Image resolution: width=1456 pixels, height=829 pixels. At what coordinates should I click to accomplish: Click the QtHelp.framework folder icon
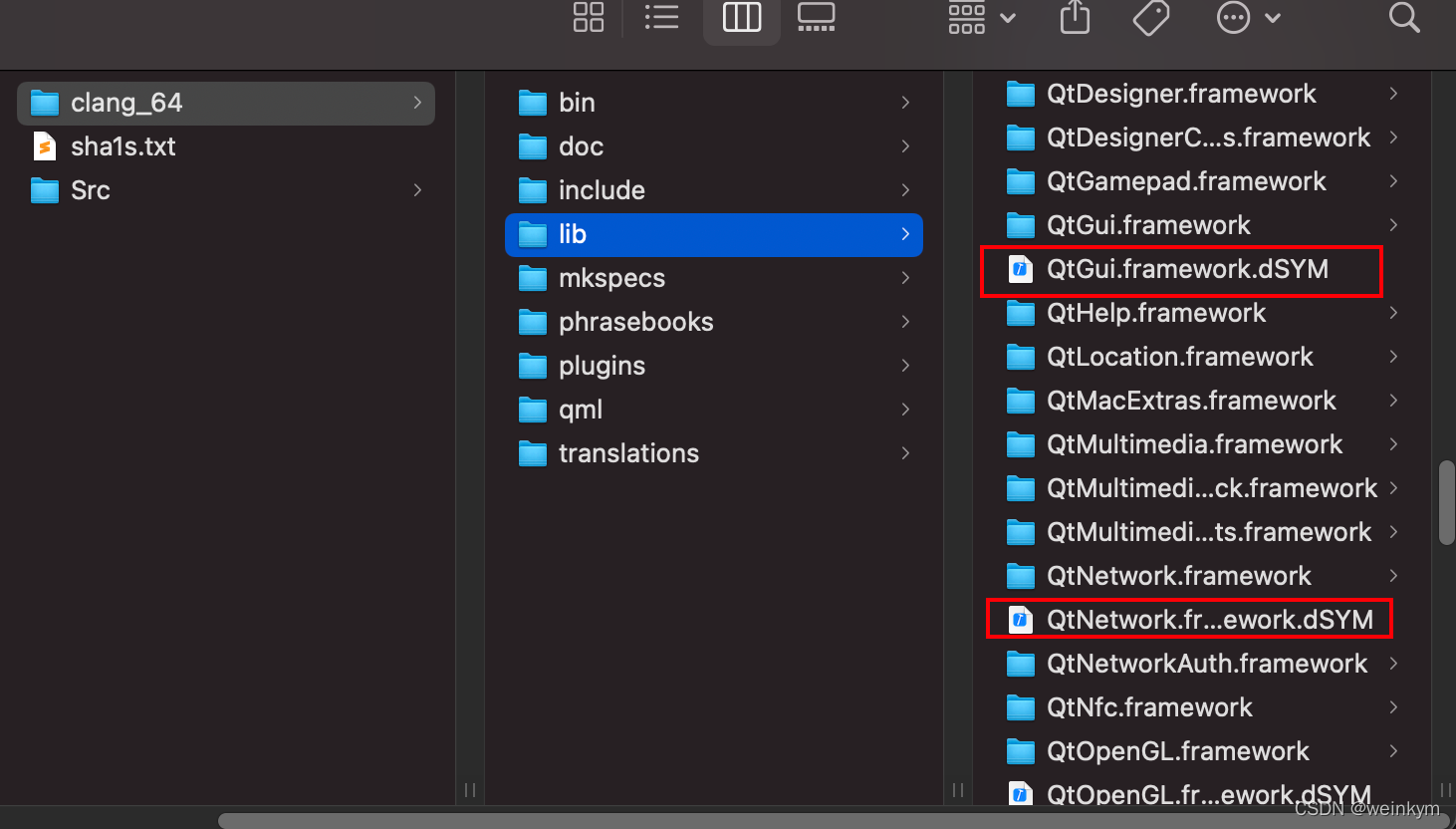(x=1021, y=313)
